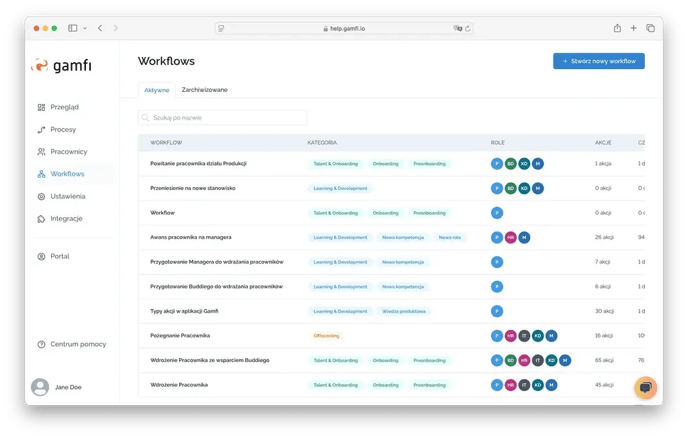Click the Integracje icon in sidebar

click(41, 218)
